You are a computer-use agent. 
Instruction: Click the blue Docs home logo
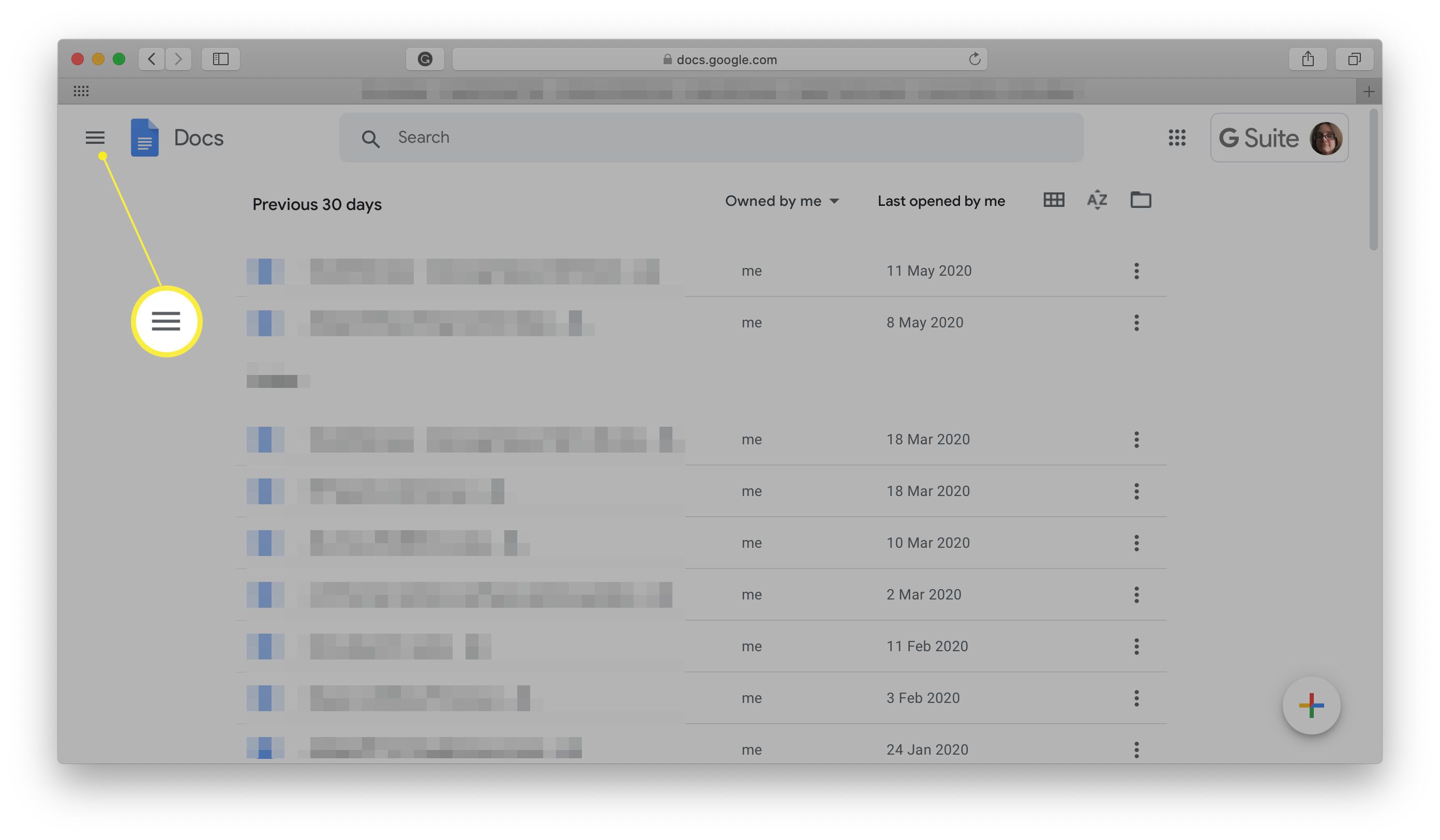coord(145,138)
